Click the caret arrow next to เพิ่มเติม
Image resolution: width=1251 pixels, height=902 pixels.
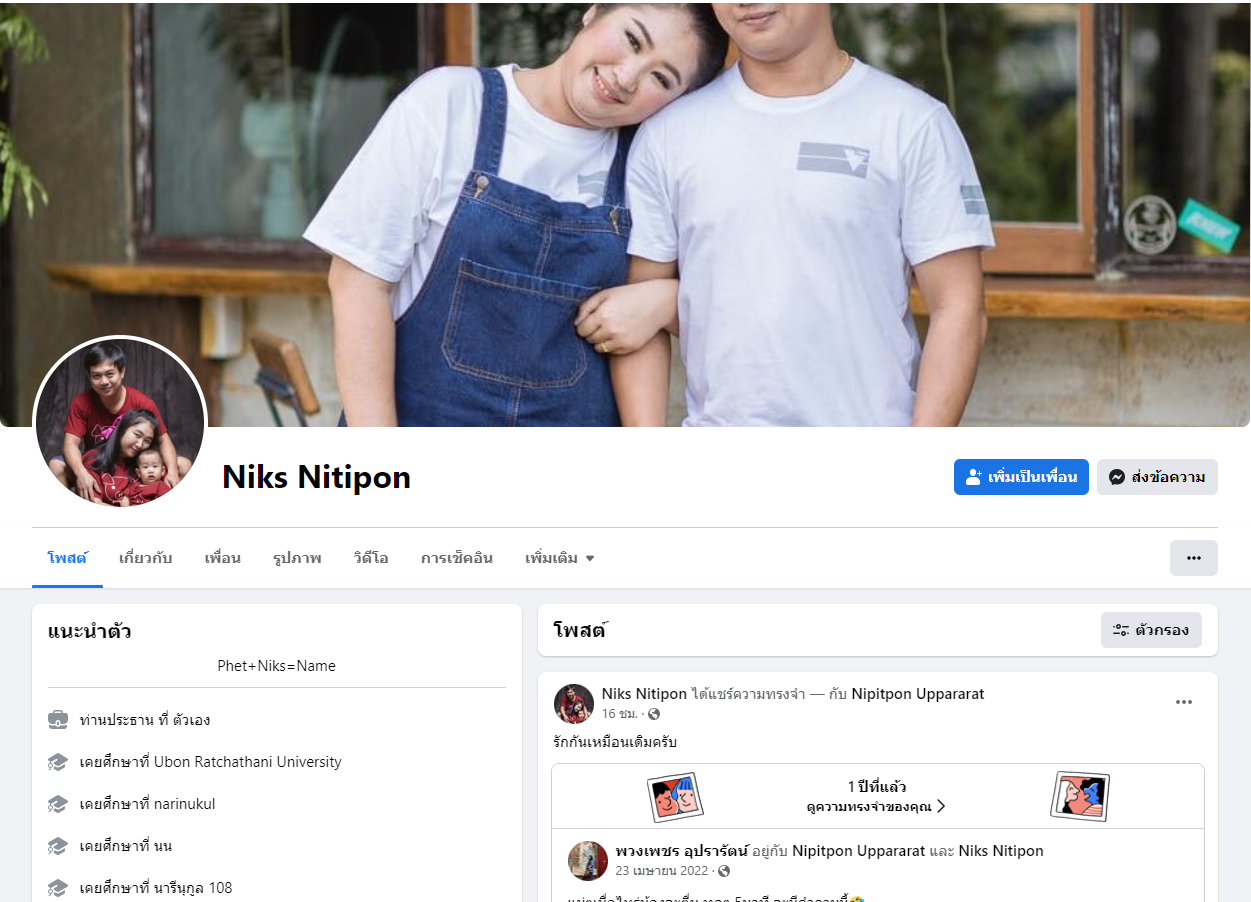click(590, 559)
